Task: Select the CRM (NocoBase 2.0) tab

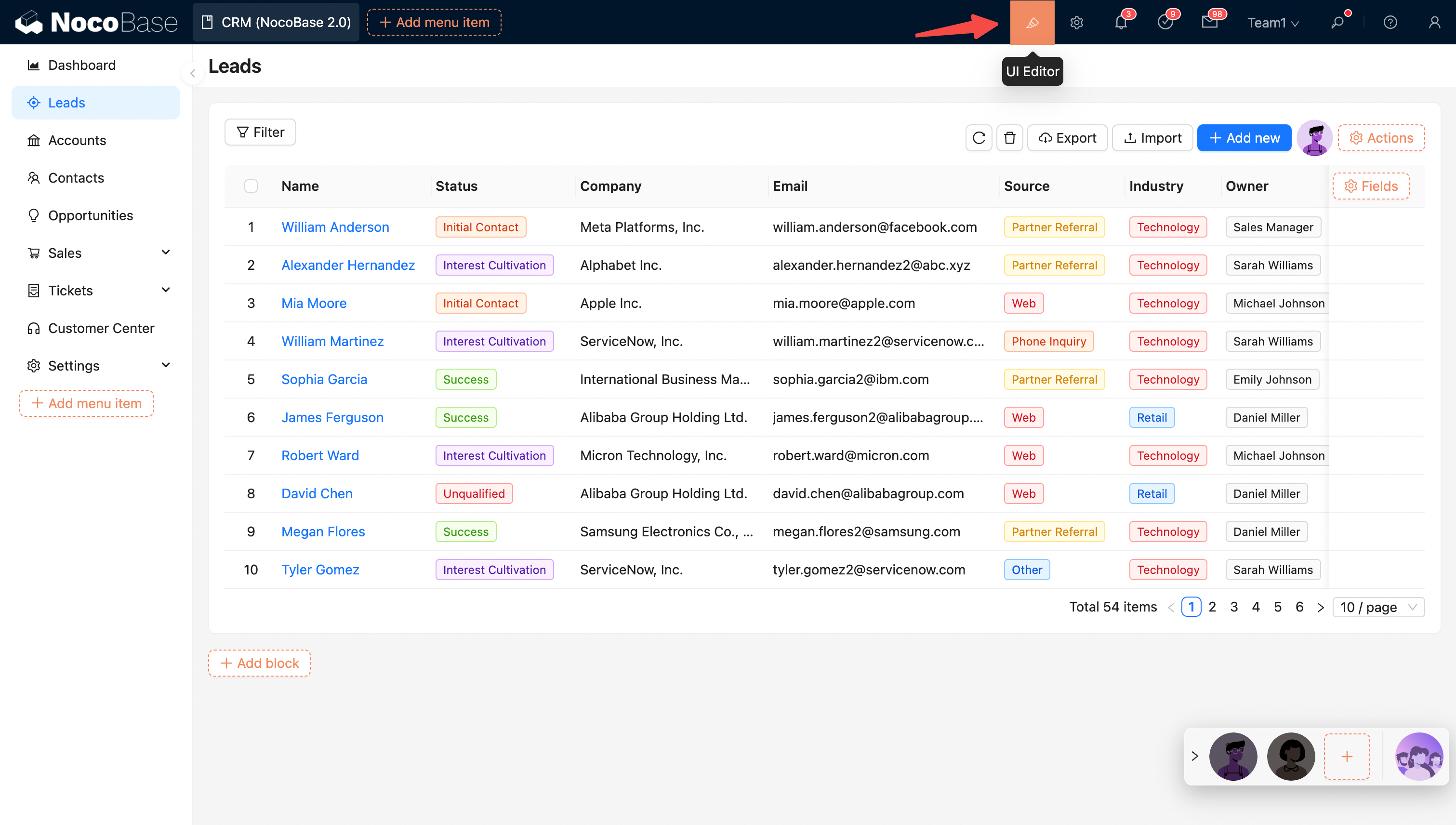Action: (277, 23)
